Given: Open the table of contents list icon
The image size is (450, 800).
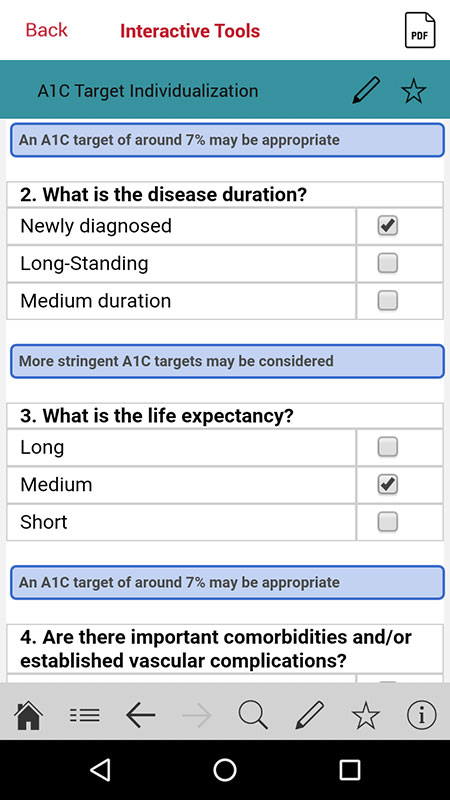Looking at the screenshot, I should pyautogui.click(x=85, y=715).
